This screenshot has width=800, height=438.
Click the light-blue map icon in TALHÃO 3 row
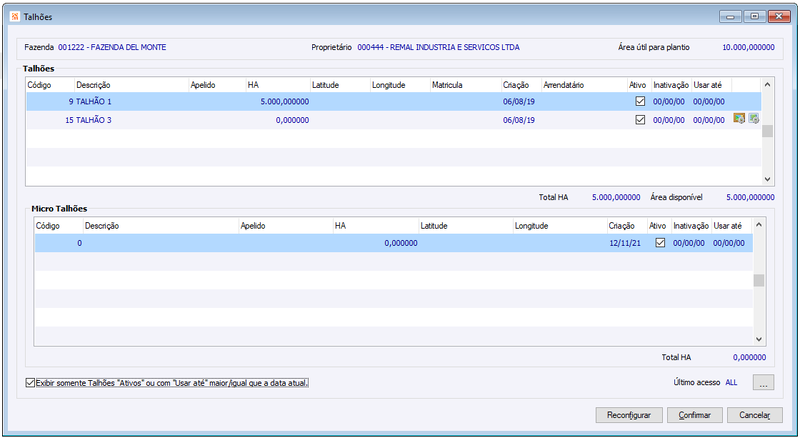[754, 119]
